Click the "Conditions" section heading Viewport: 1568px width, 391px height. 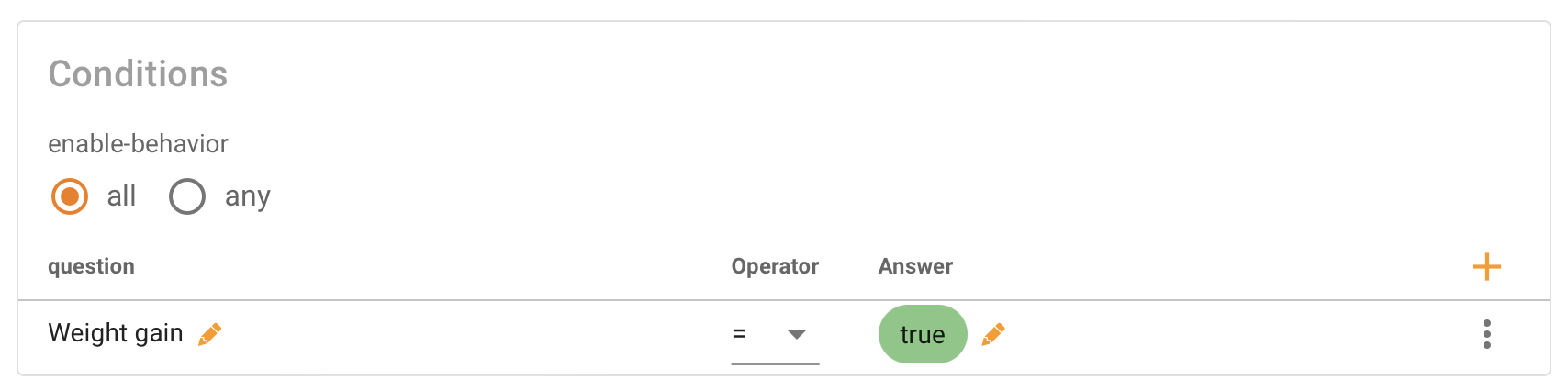[x=138, y=74]
